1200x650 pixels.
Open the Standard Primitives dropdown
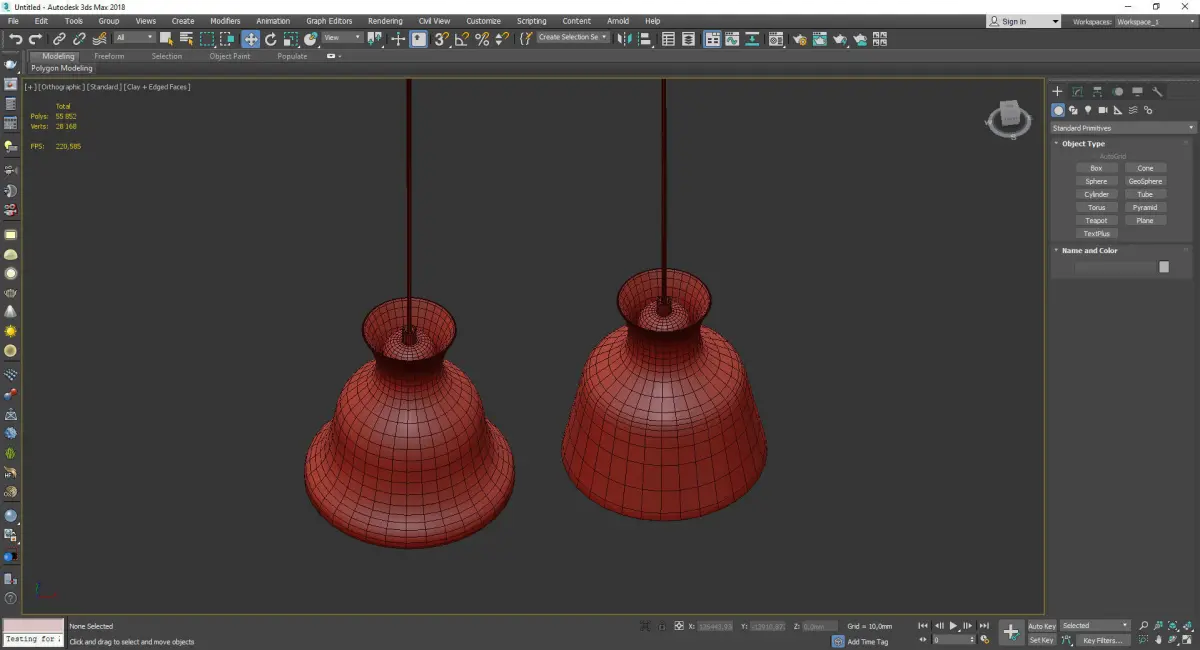pos(1122,128)
